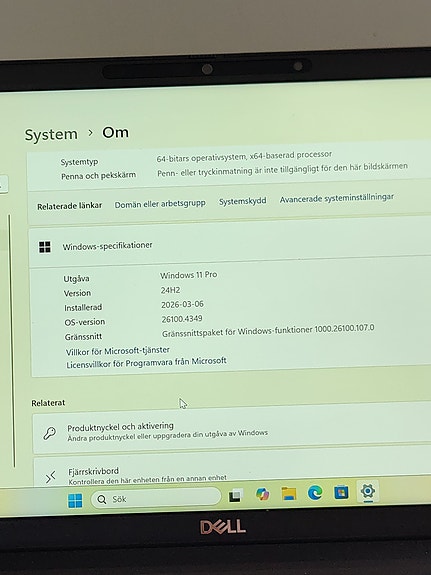This screenshot has width=431, height=575.
Task: Click the Relaterade länkar label
Action: click(x=70, y=206)
